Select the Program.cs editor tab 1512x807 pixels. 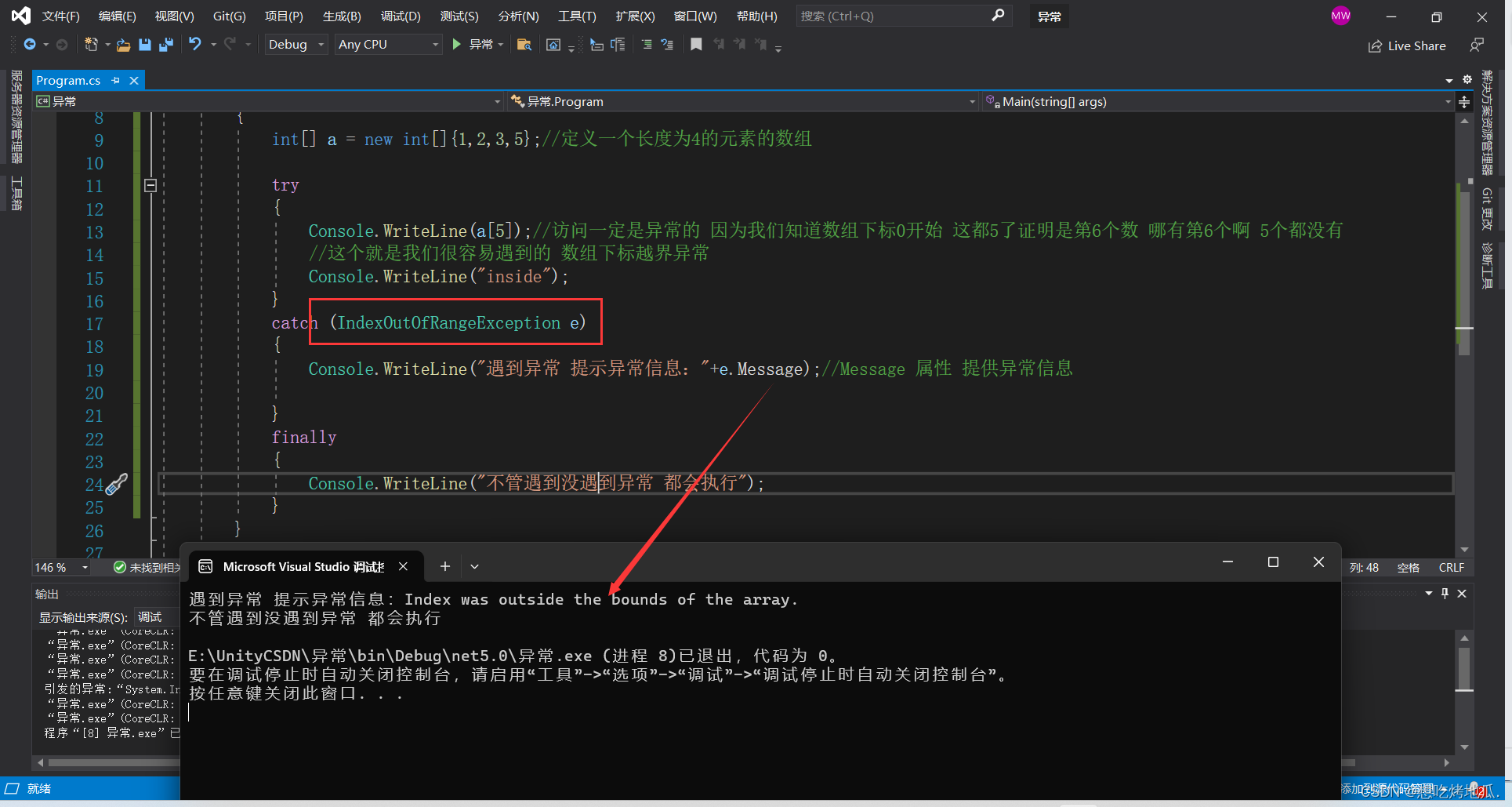[68, 81]
